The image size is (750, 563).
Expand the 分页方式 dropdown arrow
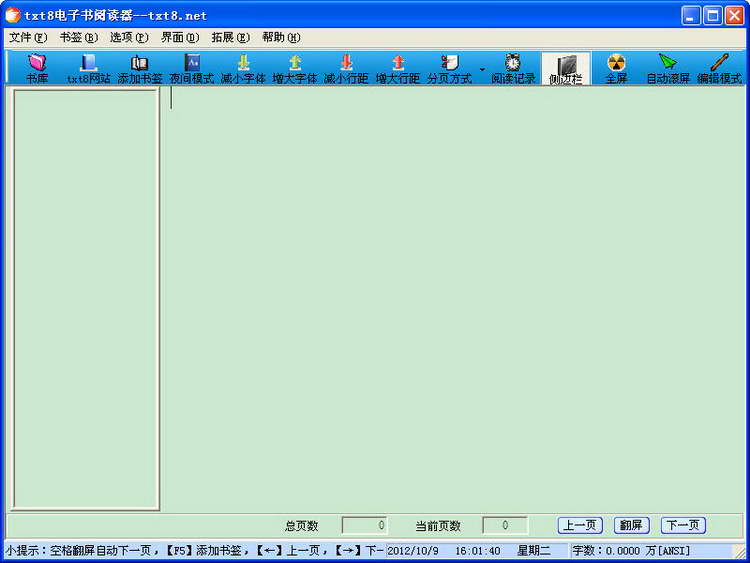[482, 69]
